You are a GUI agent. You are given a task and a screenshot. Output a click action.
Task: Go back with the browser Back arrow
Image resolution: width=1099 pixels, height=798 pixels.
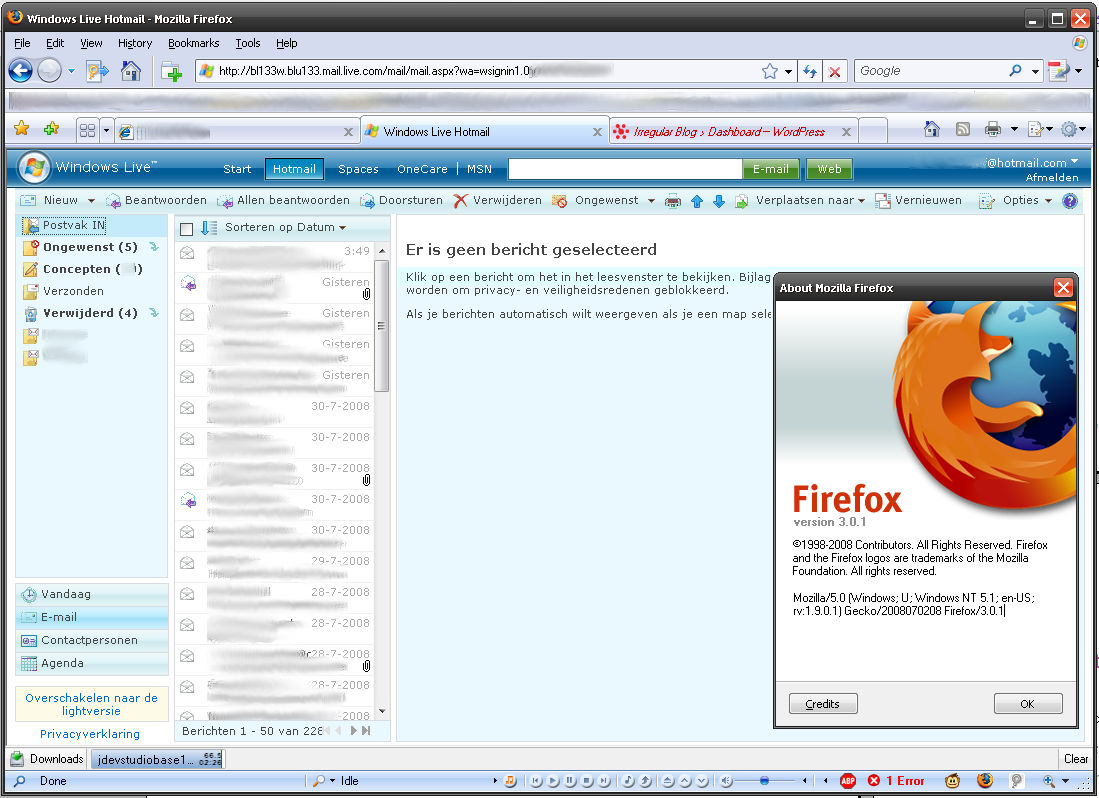20,71
